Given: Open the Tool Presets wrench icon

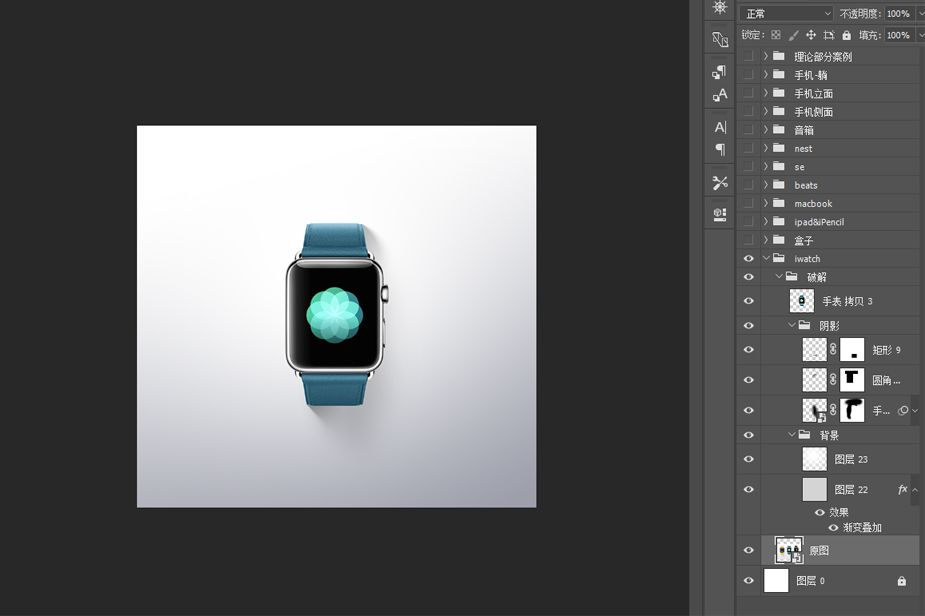Looking at the screenshot, I should click(720, 183).
